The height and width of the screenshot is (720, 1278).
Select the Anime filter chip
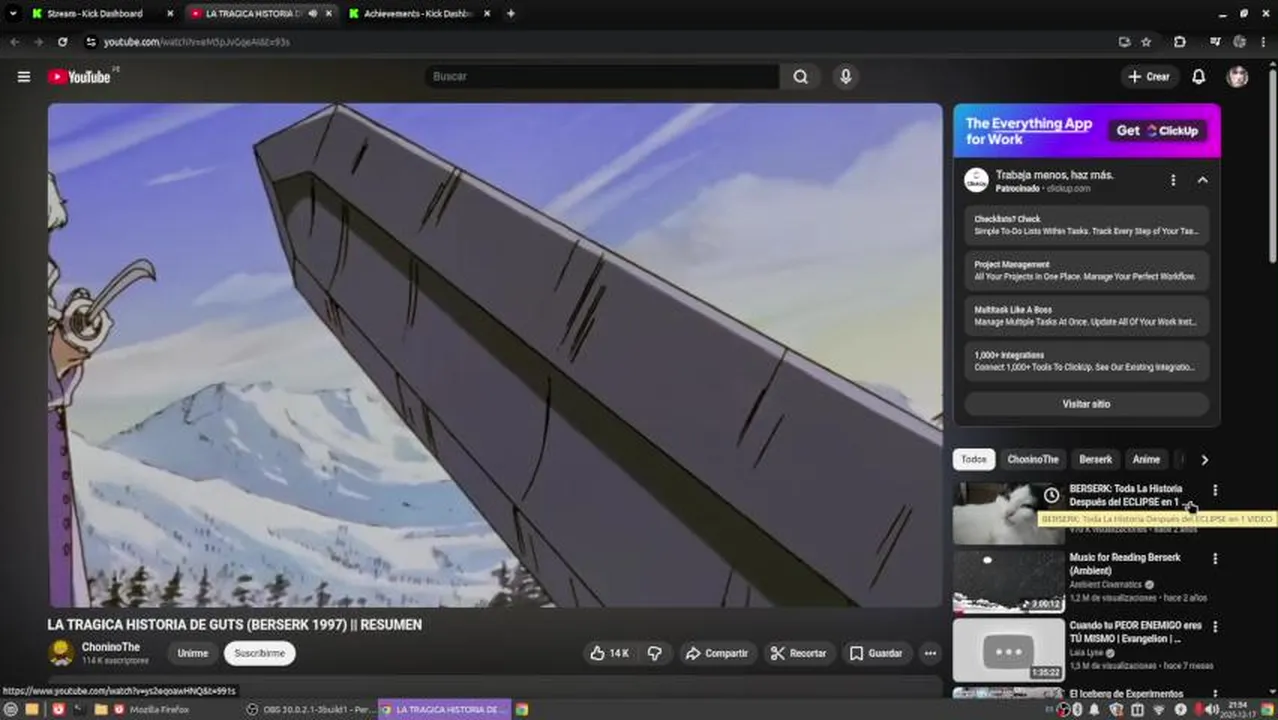[1146, 460]
